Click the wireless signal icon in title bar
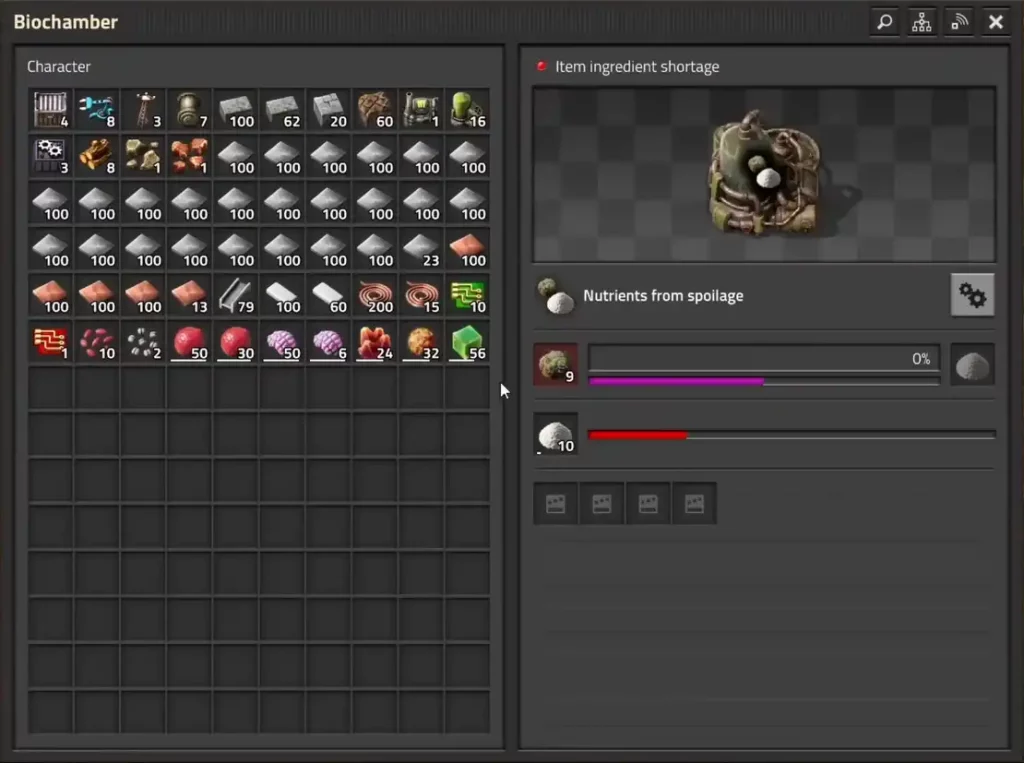This screenshot has height=763, width=1024. point(959,22)
